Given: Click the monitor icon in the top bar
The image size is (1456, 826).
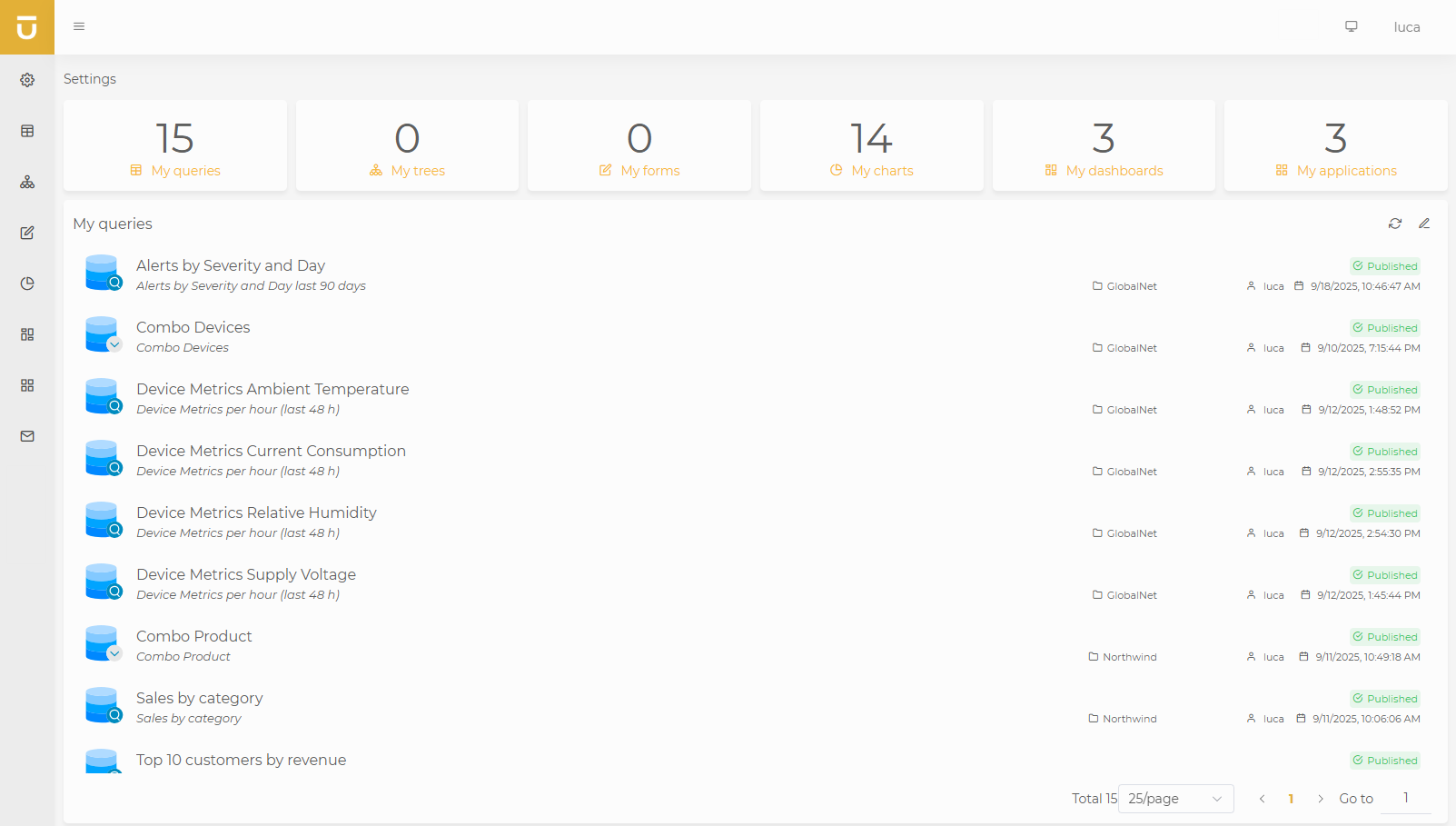Looking at the screenshot, I should pos(1351,26).
